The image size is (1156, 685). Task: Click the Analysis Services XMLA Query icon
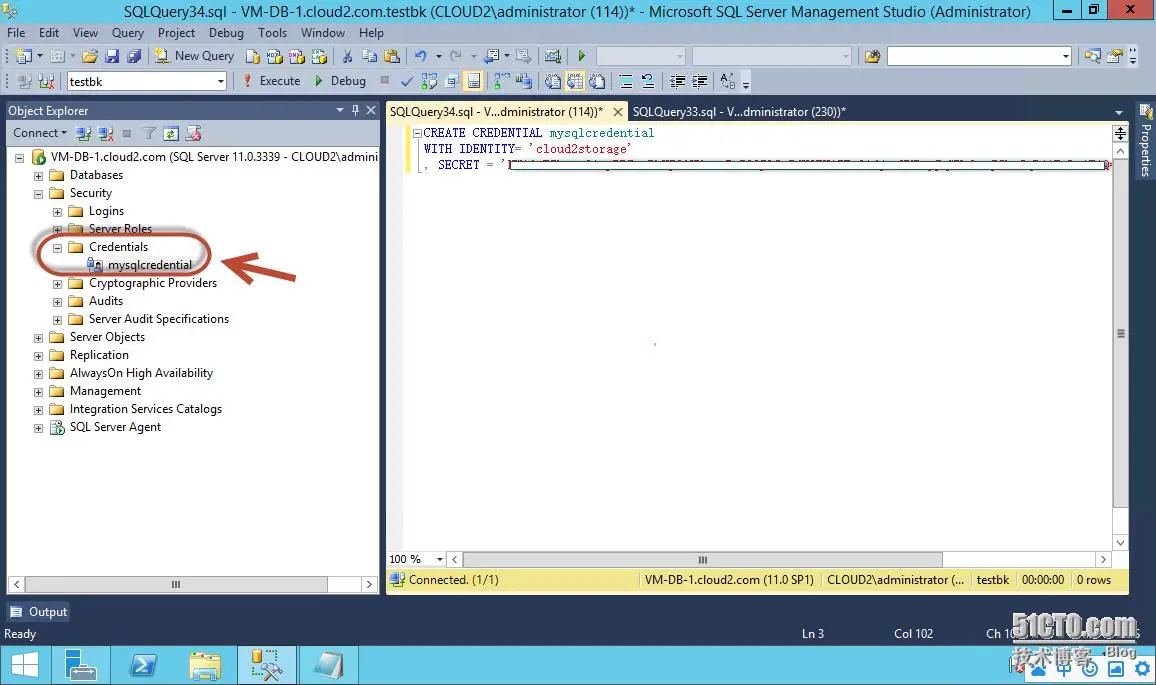(x=319, y=56)
